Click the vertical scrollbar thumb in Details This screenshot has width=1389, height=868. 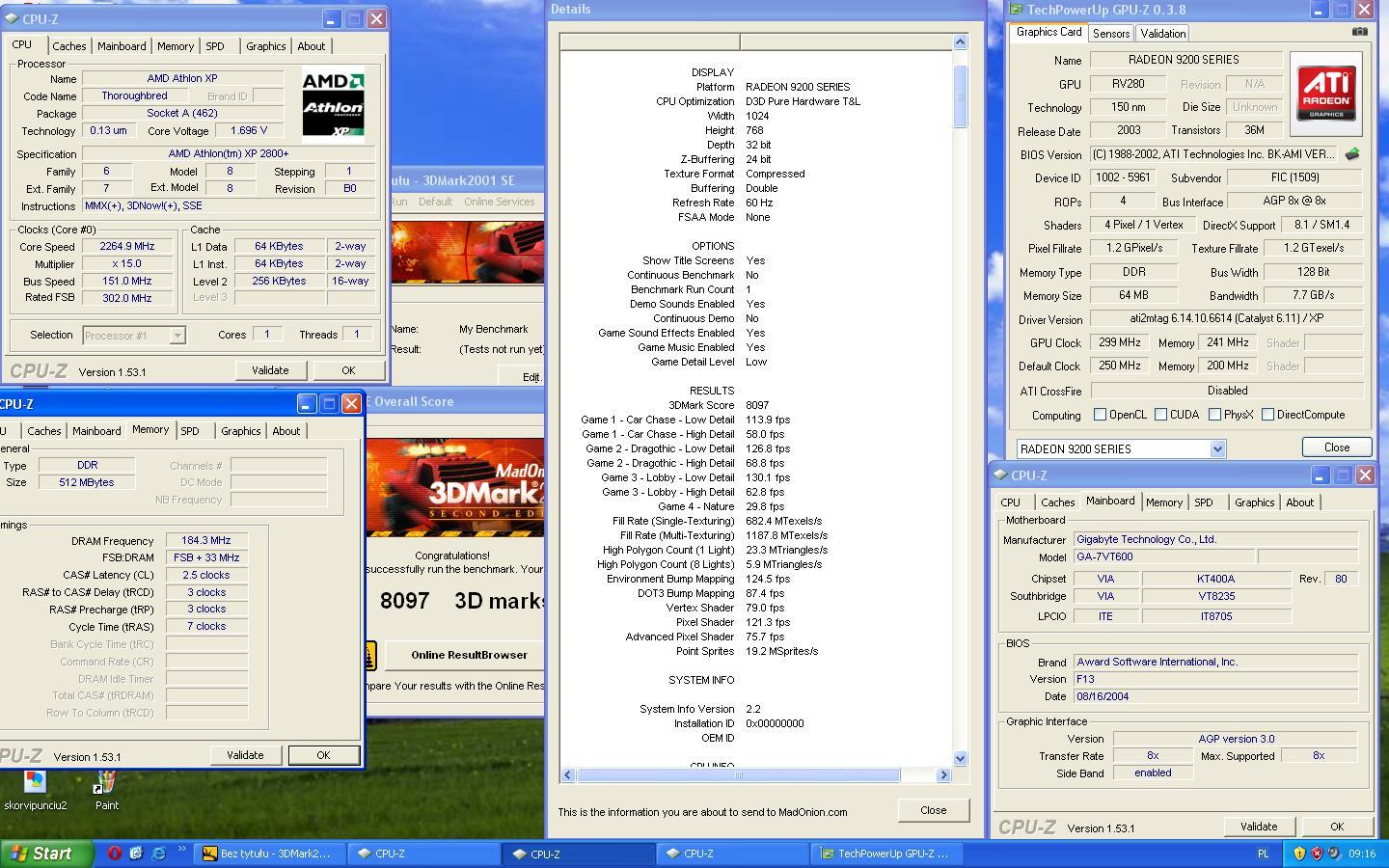960,95
